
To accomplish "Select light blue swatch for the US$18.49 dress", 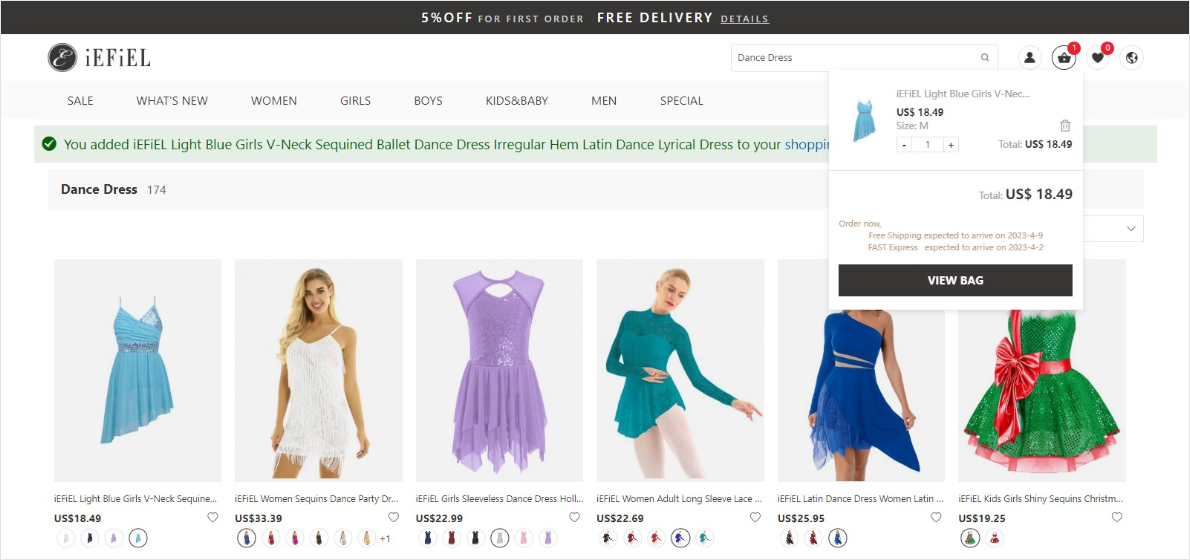I will click(x=138, y=538).
